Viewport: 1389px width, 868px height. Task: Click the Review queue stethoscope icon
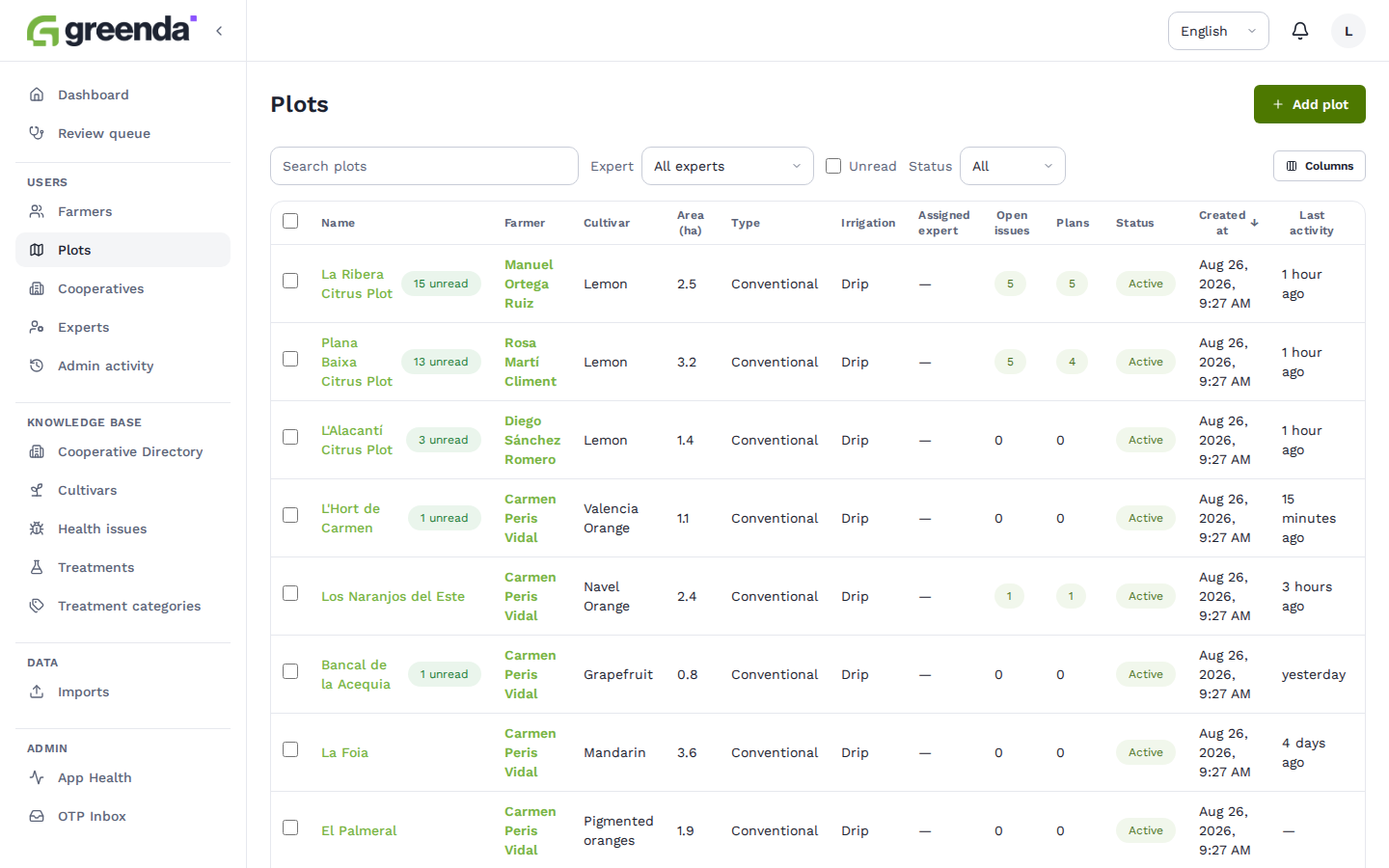click(x=37, y=133)
